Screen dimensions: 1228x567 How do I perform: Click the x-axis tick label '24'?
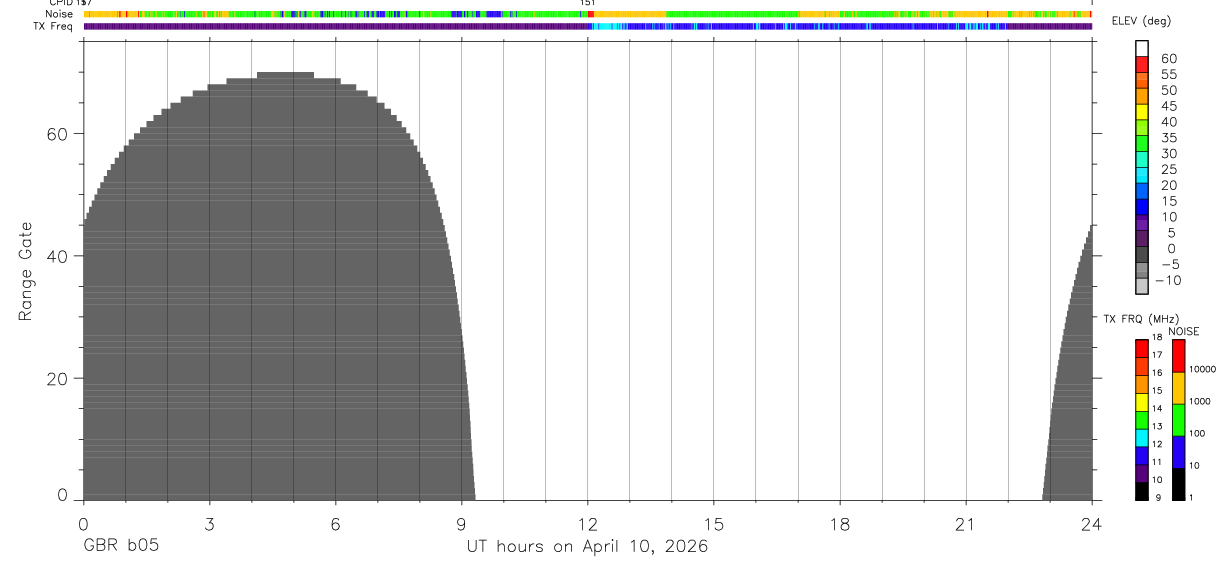pyautogui.click(x=1092, y=524)
